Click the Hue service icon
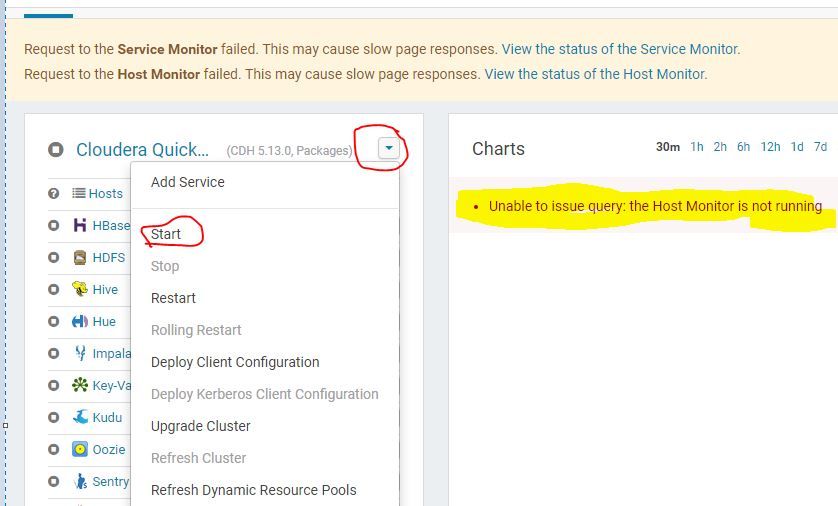Viewport: 838px width, 506px height. tap(80, 322)
